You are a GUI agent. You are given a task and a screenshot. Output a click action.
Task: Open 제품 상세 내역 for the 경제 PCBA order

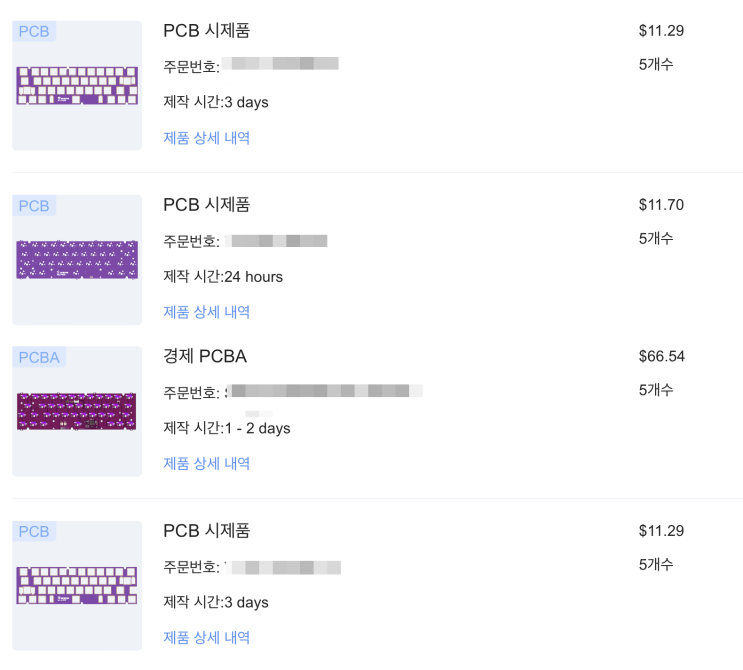pos(206,463)
